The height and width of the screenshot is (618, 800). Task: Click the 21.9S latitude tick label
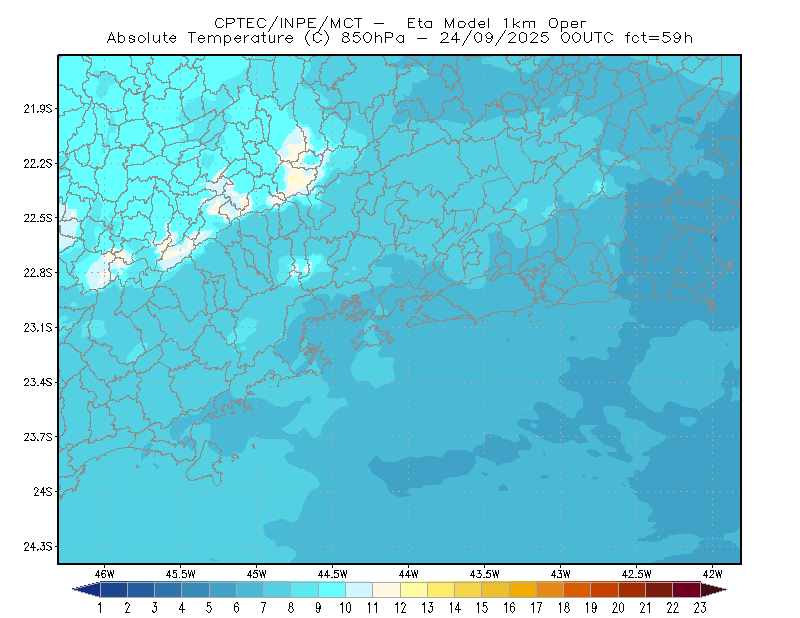click(38, 109)
